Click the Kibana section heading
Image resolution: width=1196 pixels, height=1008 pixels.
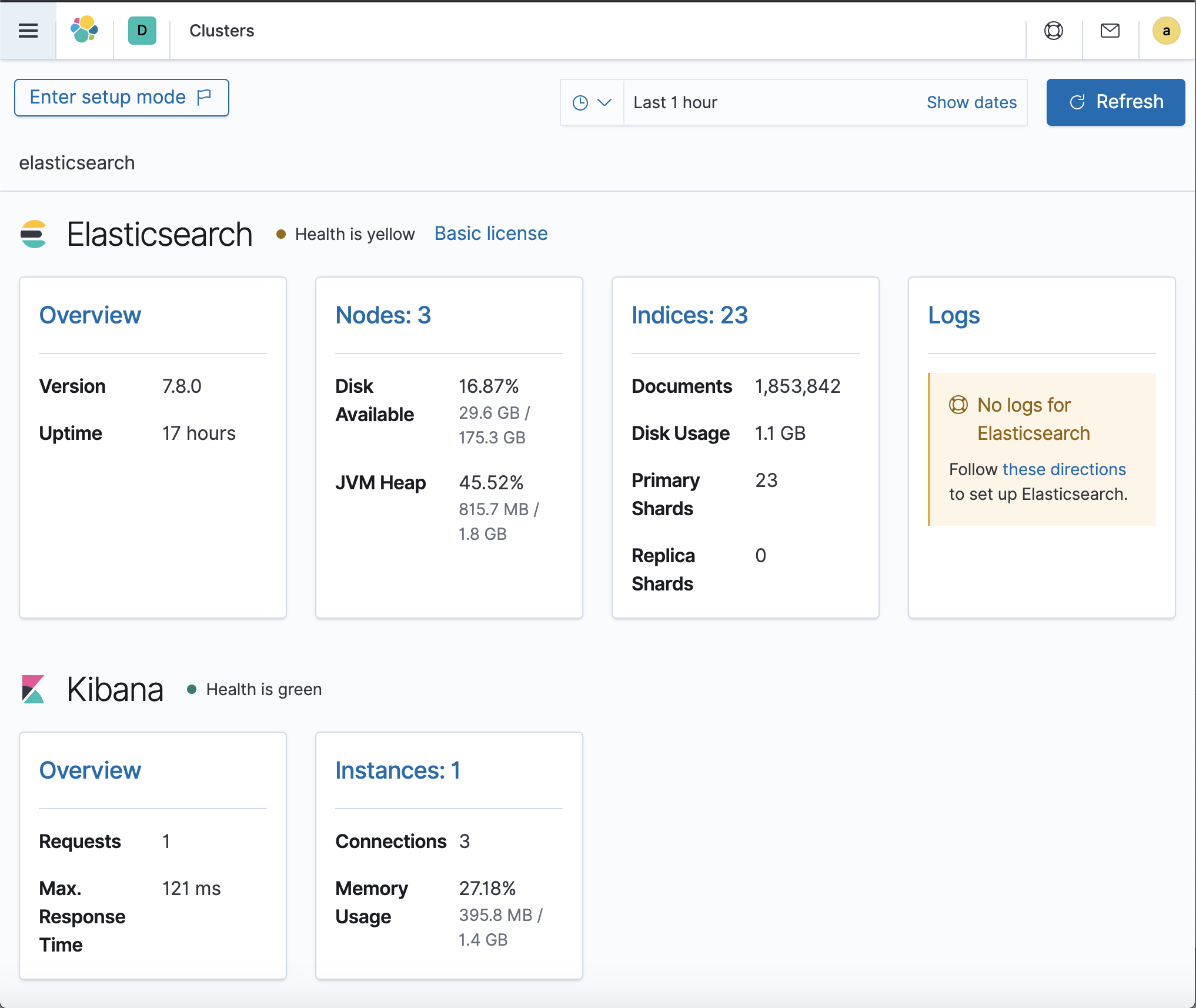click(x=115, y=689)
